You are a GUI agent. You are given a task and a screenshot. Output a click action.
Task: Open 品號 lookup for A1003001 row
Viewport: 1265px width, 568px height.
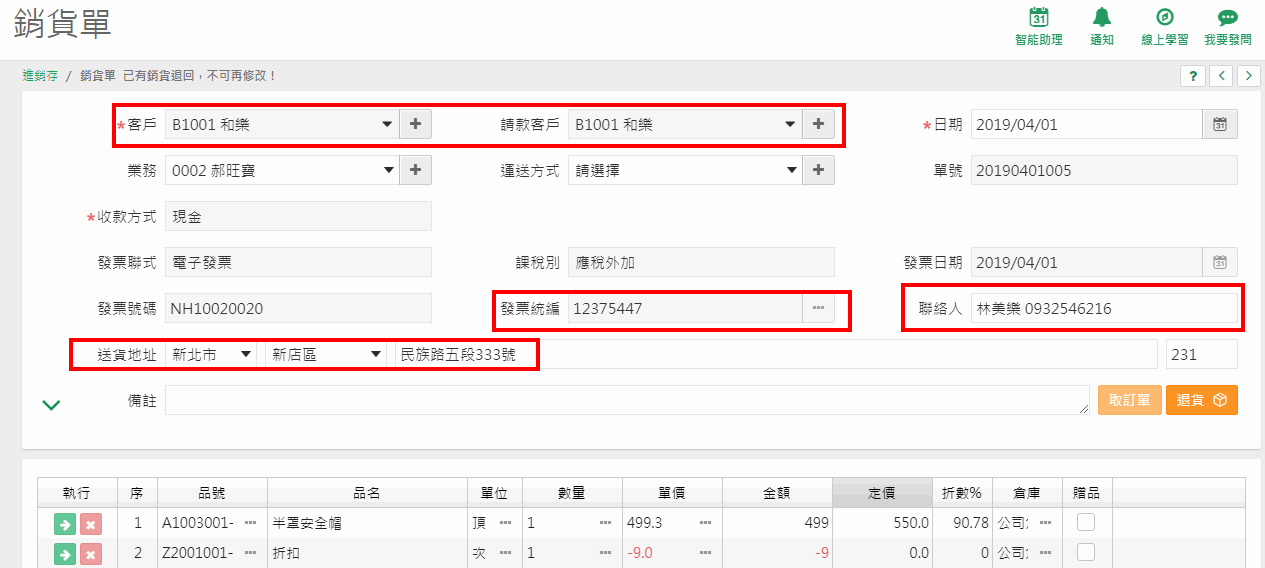click(x=250, y=523)
